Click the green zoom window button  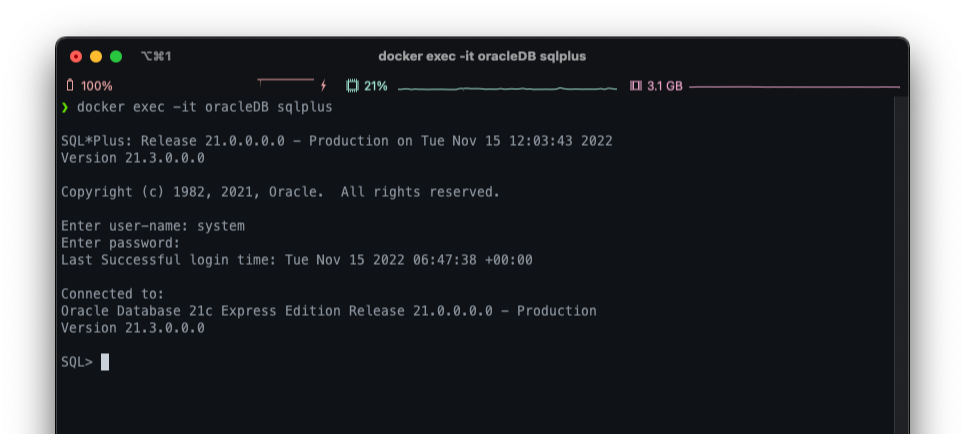[x=116, y=57]
